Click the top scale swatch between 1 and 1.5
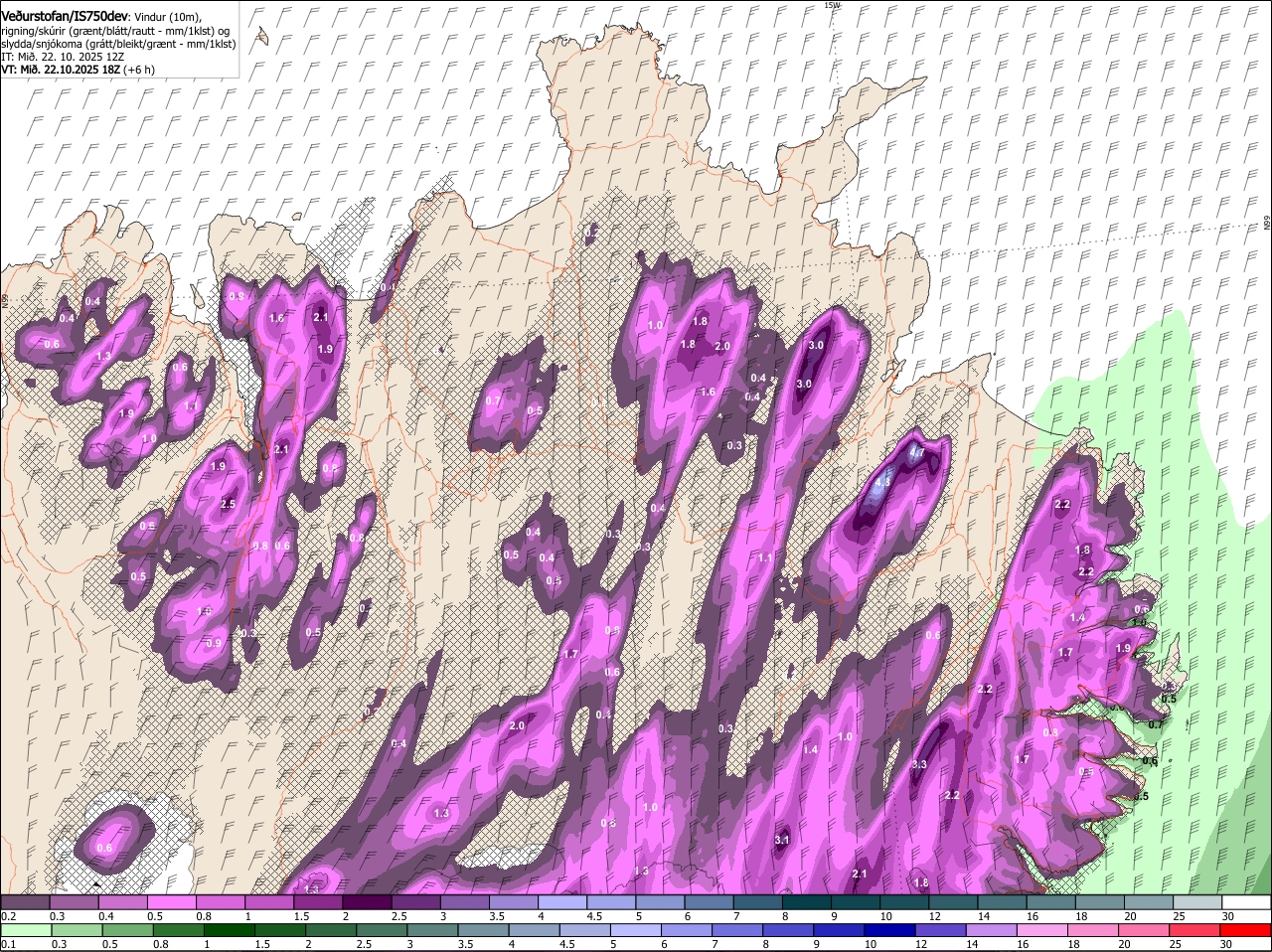 [269, 902]
